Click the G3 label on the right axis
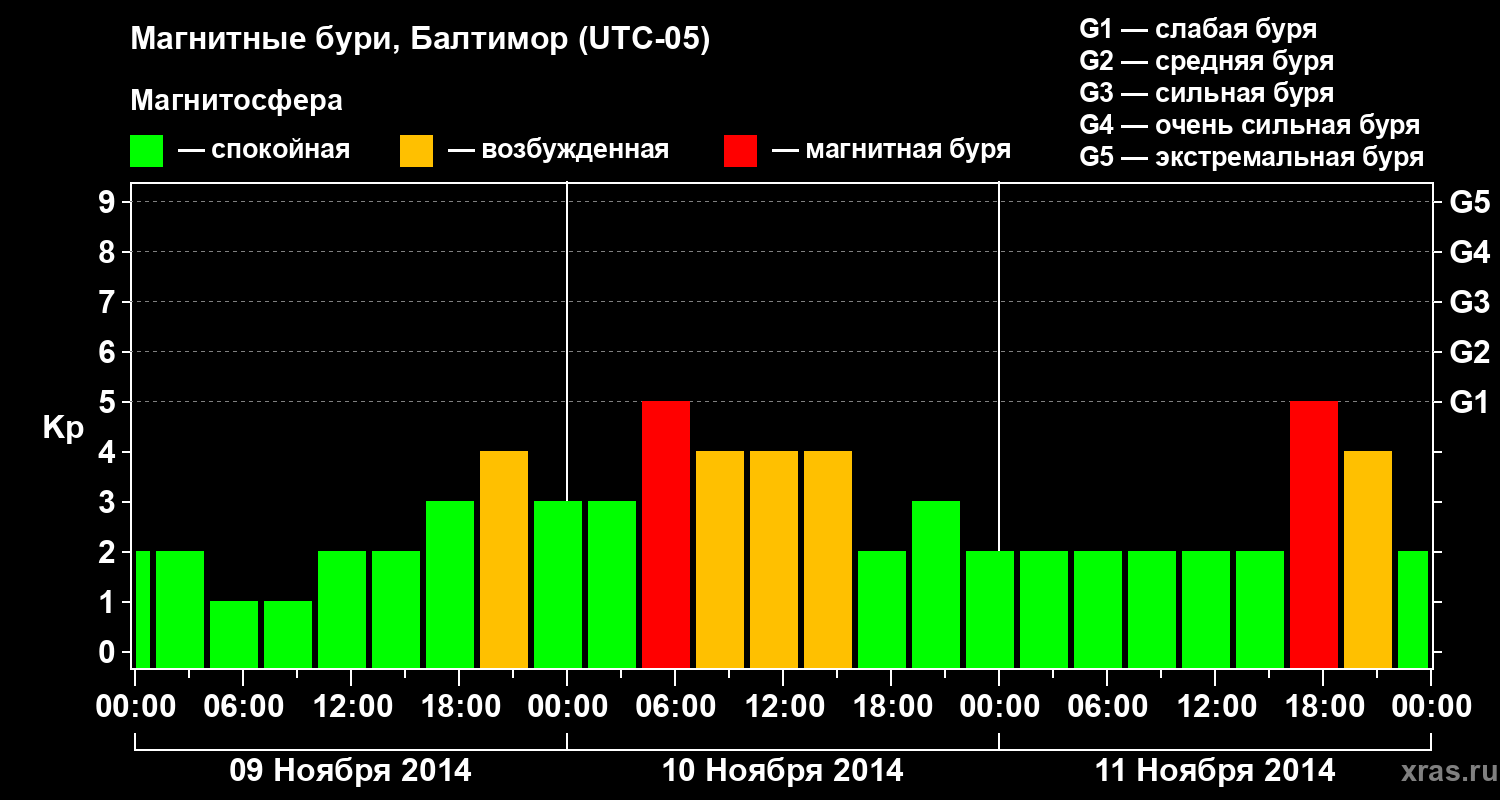This screenshot has width=1500, height=800. point(1470,303)
